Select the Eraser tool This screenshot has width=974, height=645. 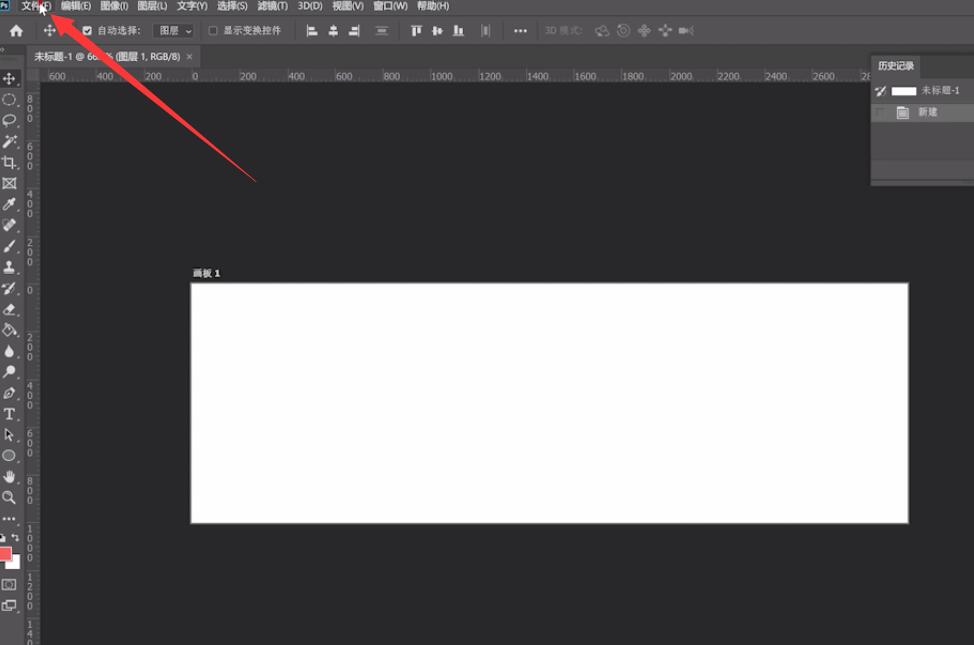coord(9,309)
